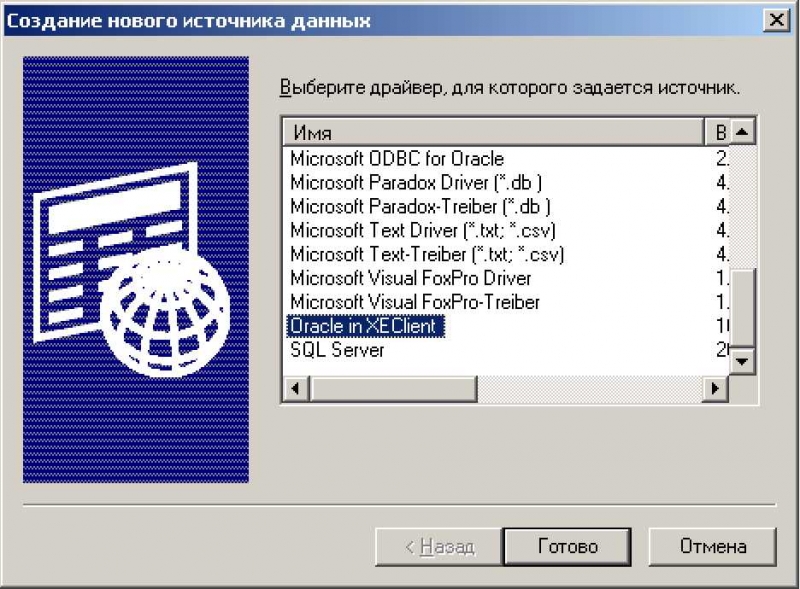
Task: Click the horizontal scrollbar right arrow
Action: click(716, 389)
